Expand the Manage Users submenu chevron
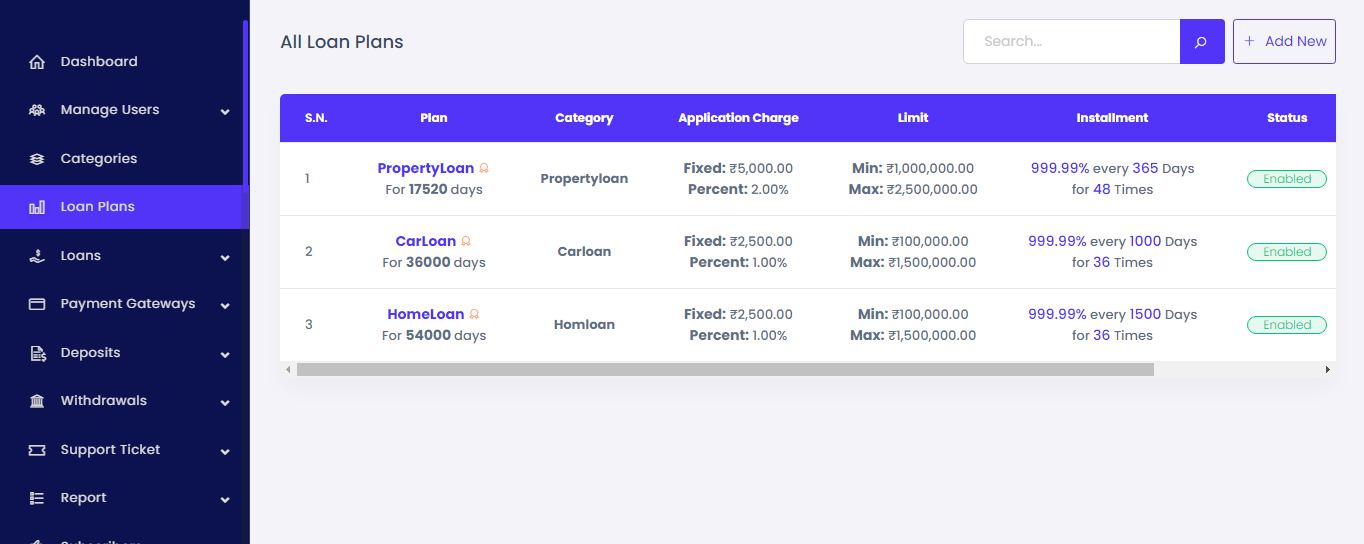The image size is (1364, 544). pos(225,111)
